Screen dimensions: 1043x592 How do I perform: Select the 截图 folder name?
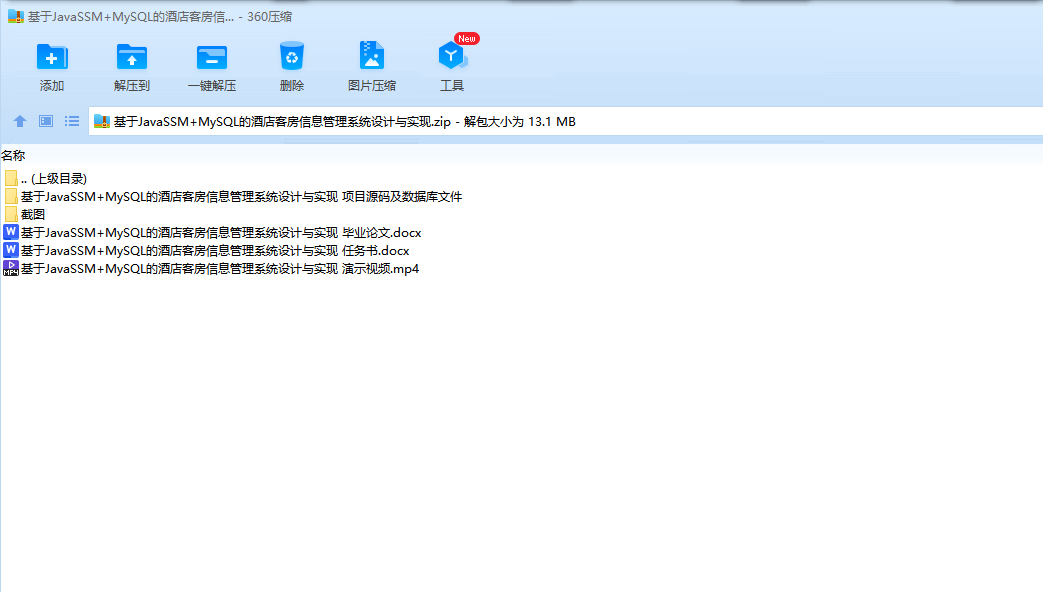[x=33, y=214]
